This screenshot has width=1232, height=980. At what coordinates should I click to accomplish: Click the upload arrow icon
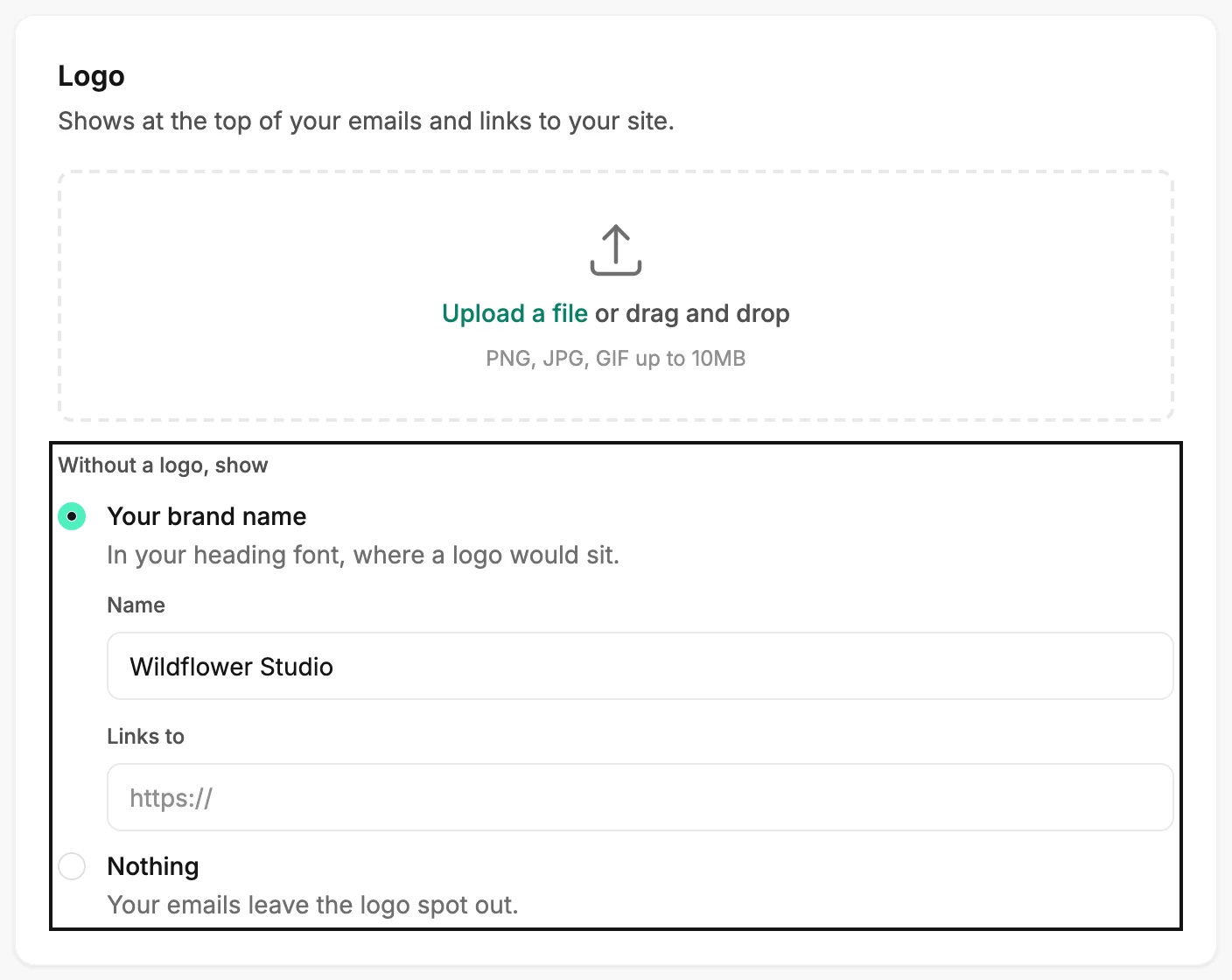616,250
